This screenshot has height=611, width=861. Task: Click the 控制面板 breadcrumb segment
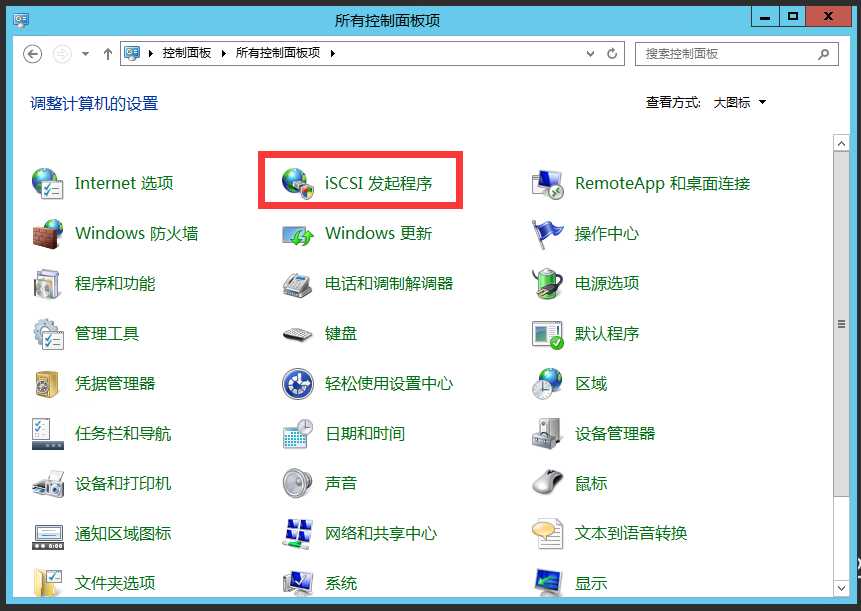click(x=187, y=53)
